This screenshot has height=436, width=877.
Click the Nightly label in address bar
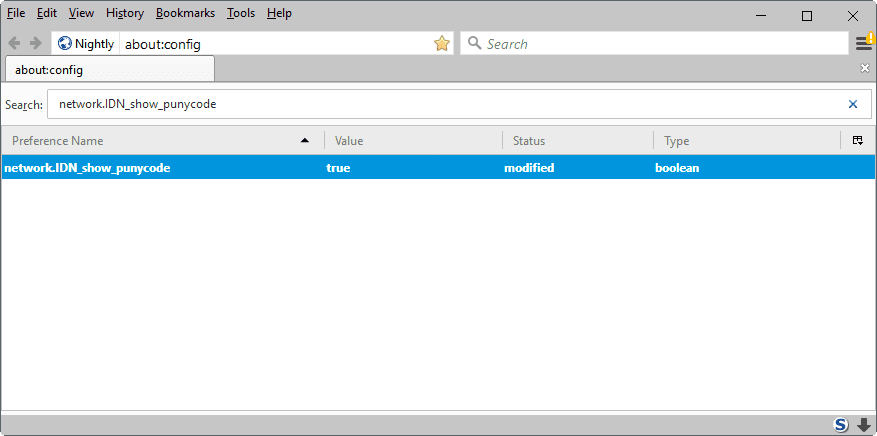pos(95,44)
